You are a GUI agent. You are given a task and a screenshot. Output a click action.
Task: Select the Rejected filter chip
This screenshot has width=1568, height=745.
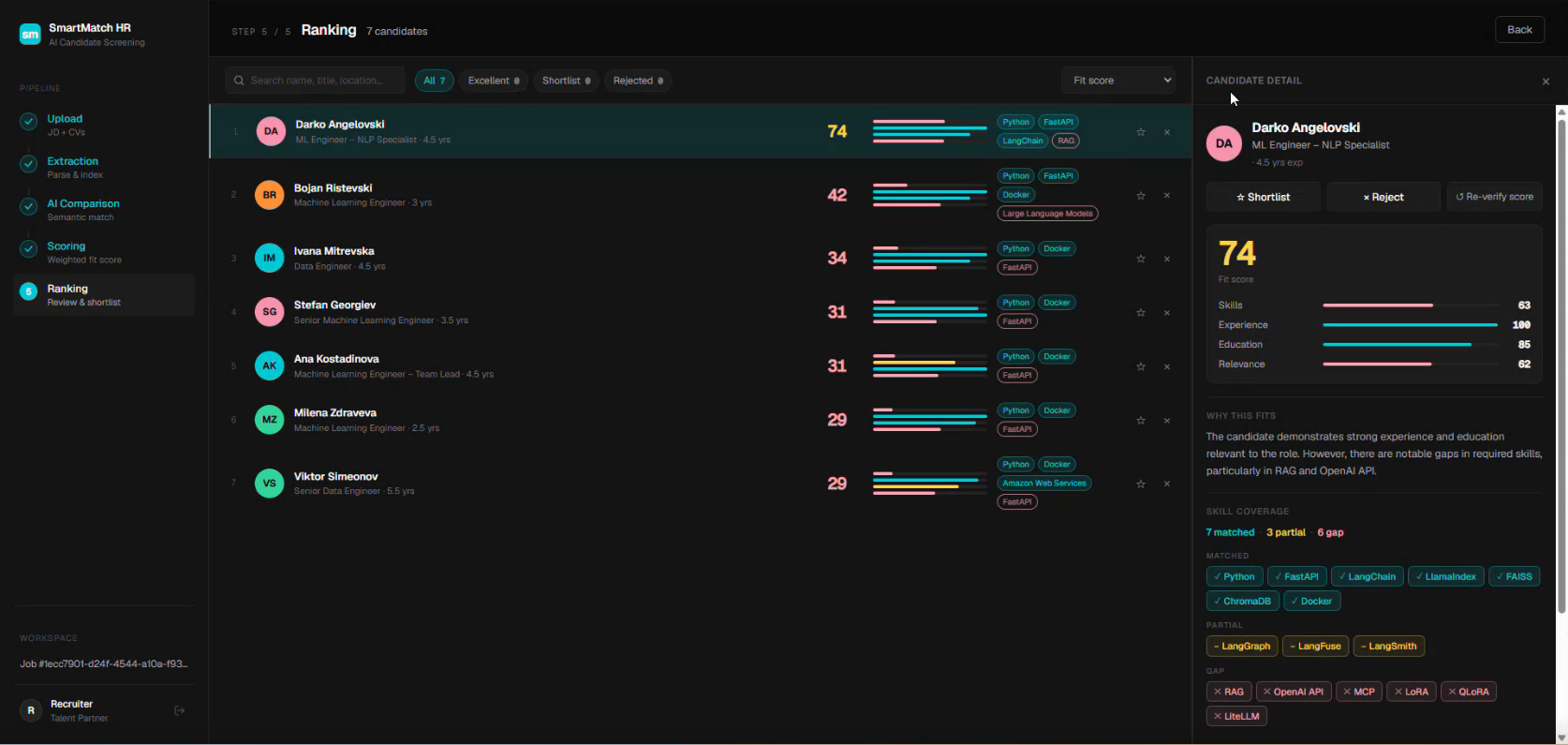point(638,81)
